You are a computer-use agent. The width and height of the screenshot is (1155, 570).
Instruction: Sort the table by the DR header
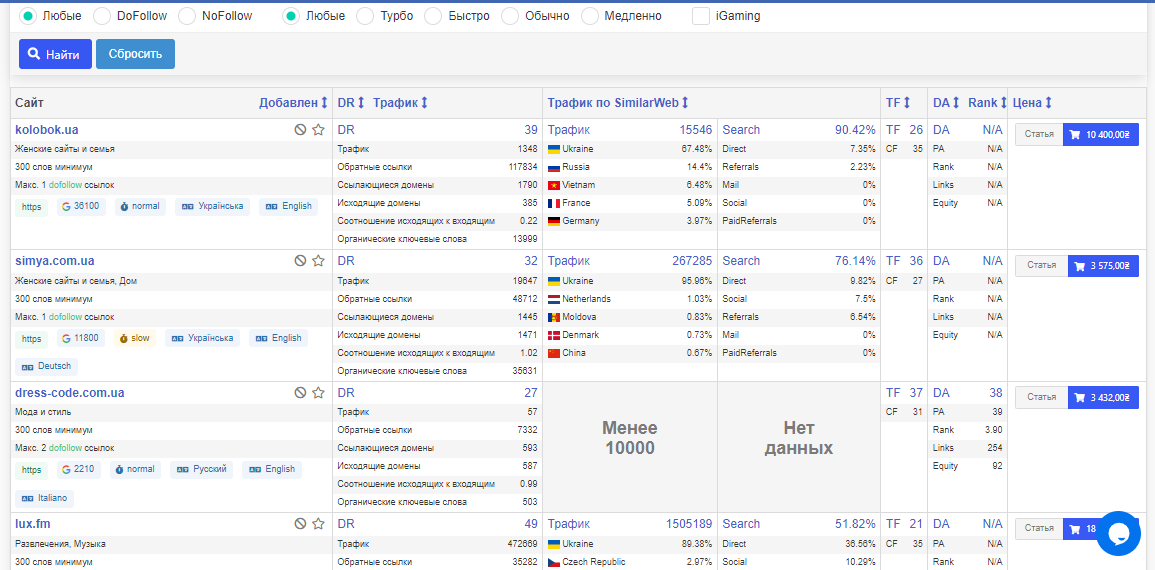click(x=351, y=103)
